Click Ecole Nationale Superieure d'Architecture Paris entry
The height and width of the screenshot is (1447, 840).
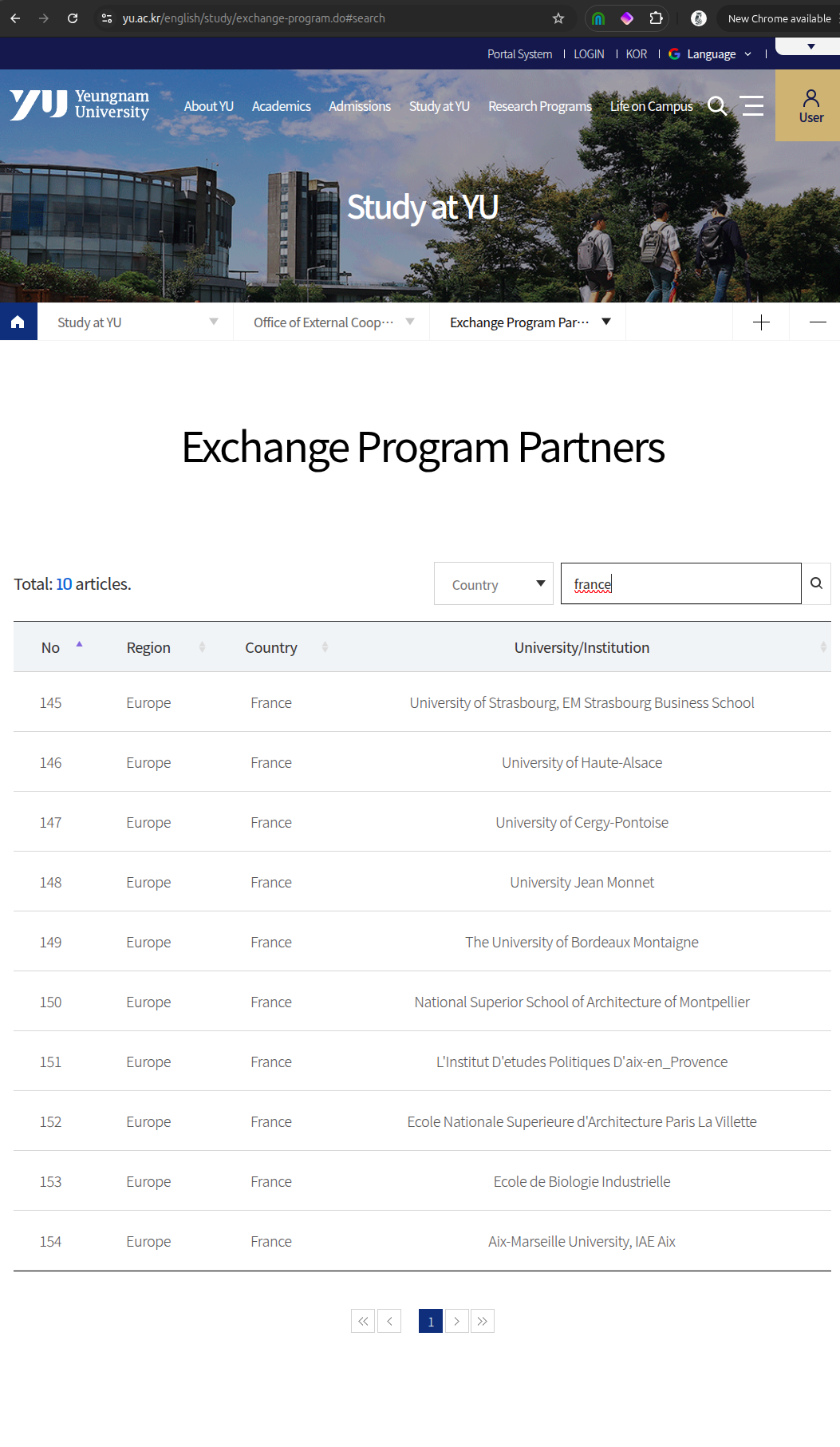582,1121
